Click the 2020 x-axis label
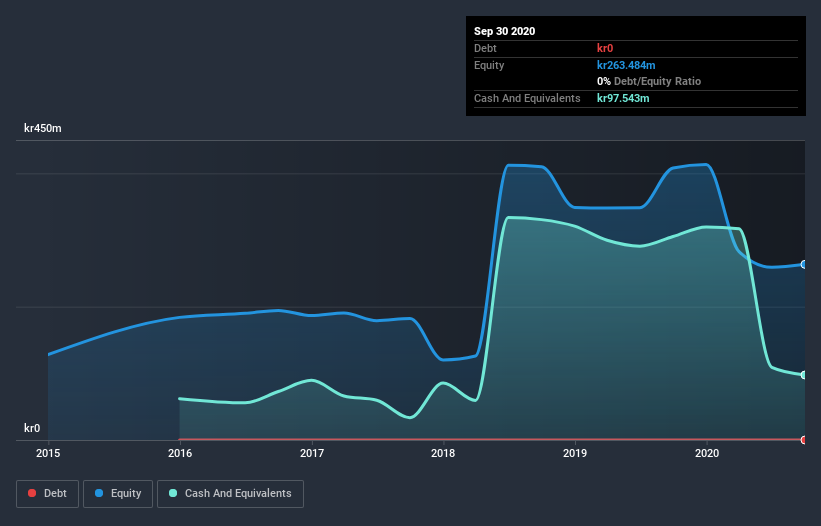821x526 pixels. click(707, 453)
